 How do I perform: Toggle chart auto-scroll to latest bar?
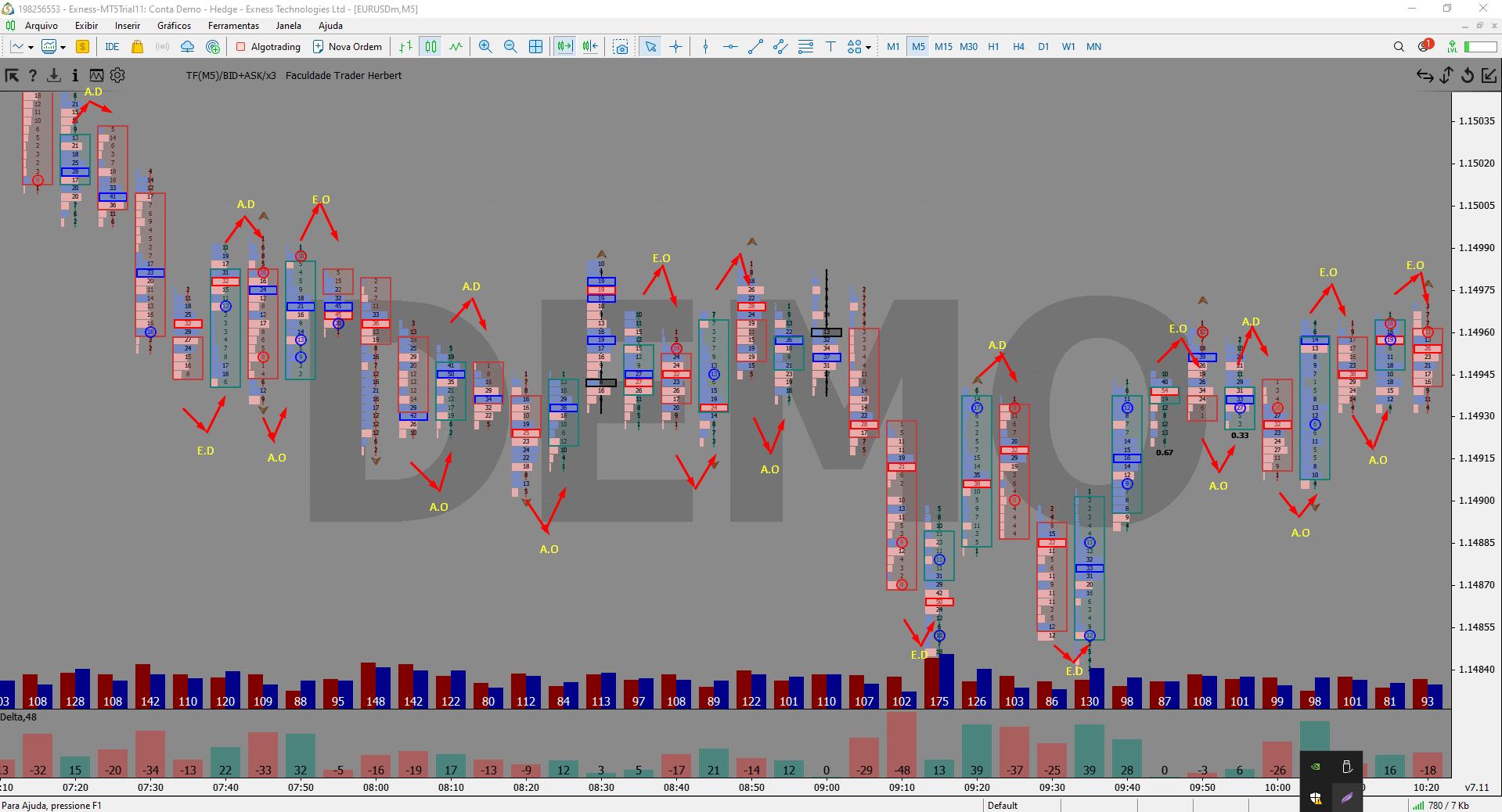pos(564,47)
